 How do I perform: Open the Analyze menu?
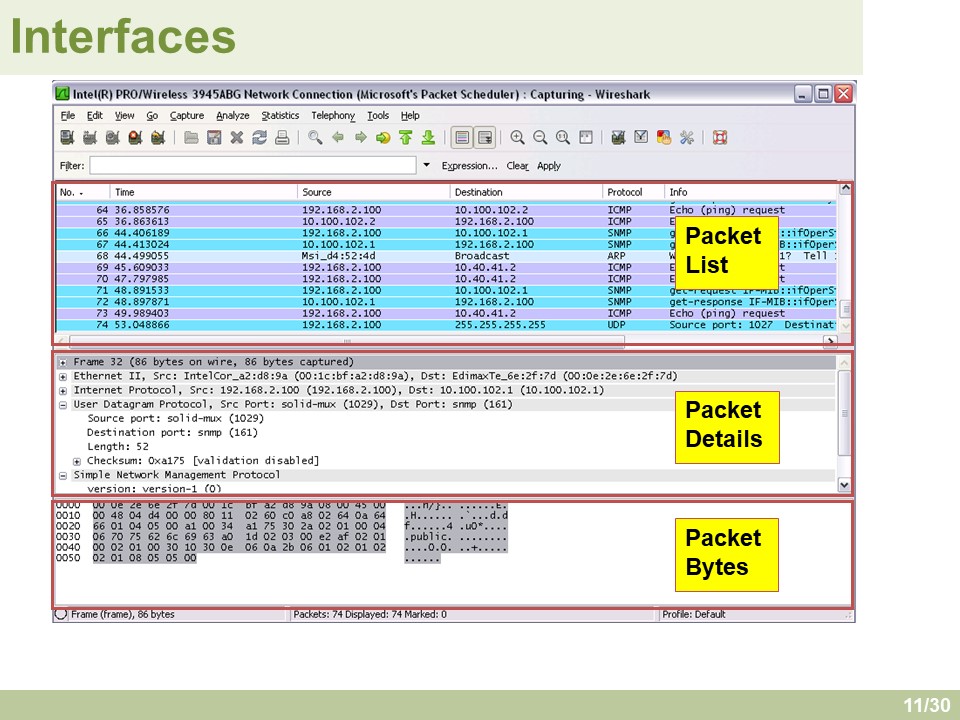click(232, 116)
